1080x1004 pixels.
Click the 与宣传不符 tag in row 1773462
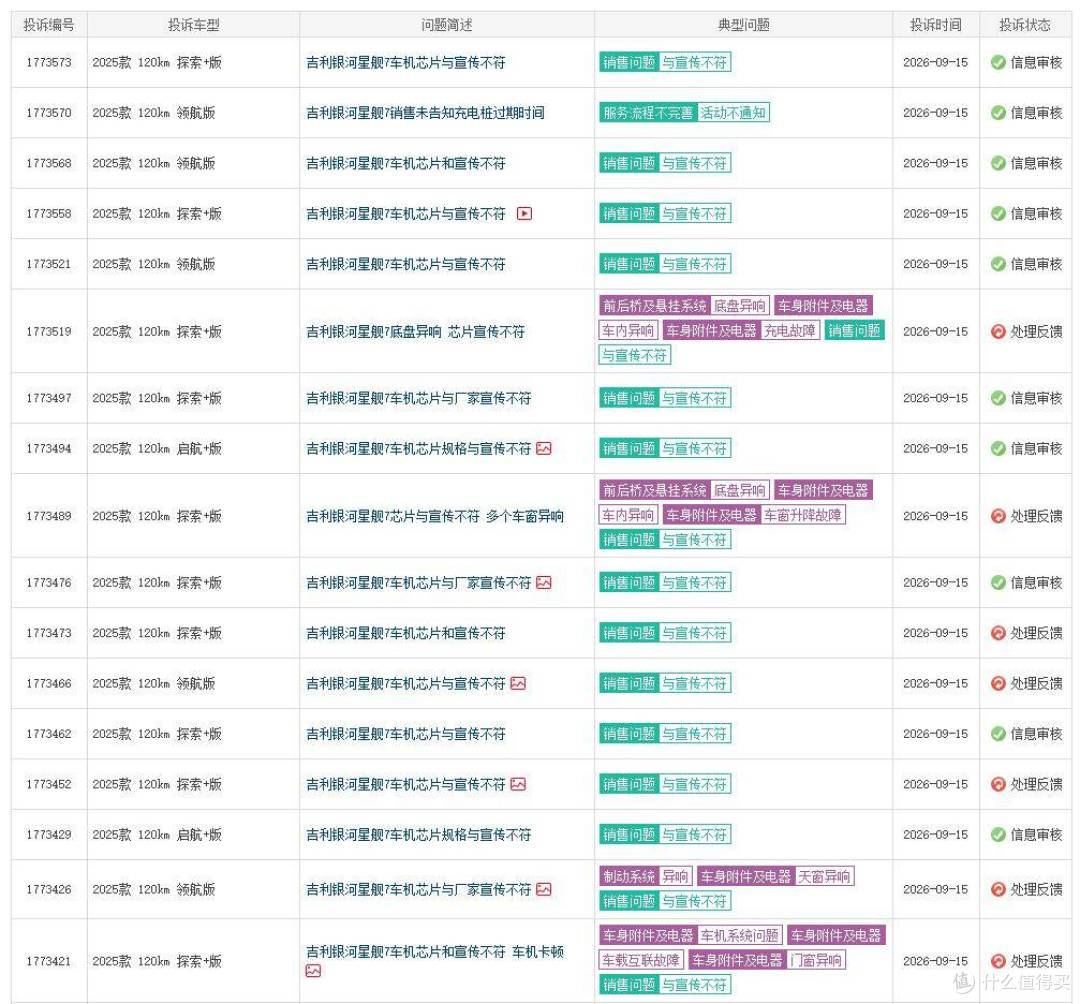point(694,733)
